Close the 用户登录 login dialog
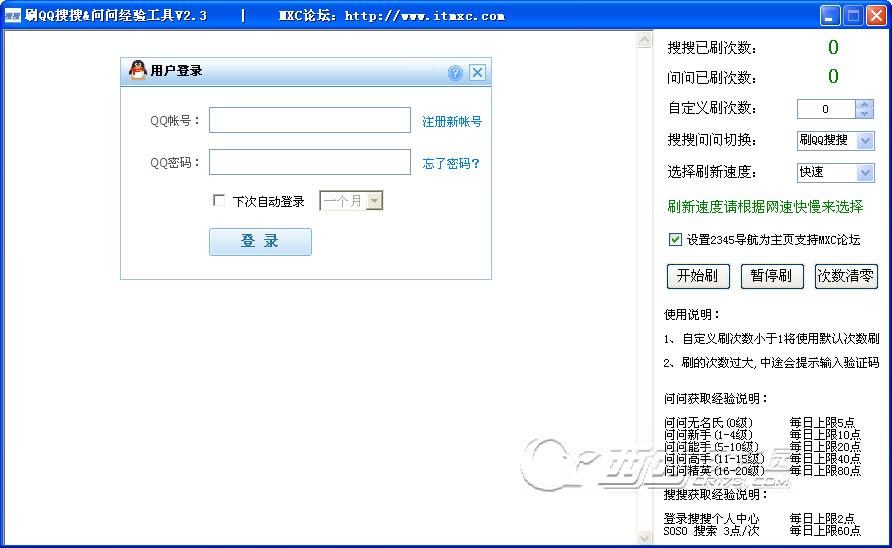Viewport: 892px width, 548px height. (x=477, y=72)
